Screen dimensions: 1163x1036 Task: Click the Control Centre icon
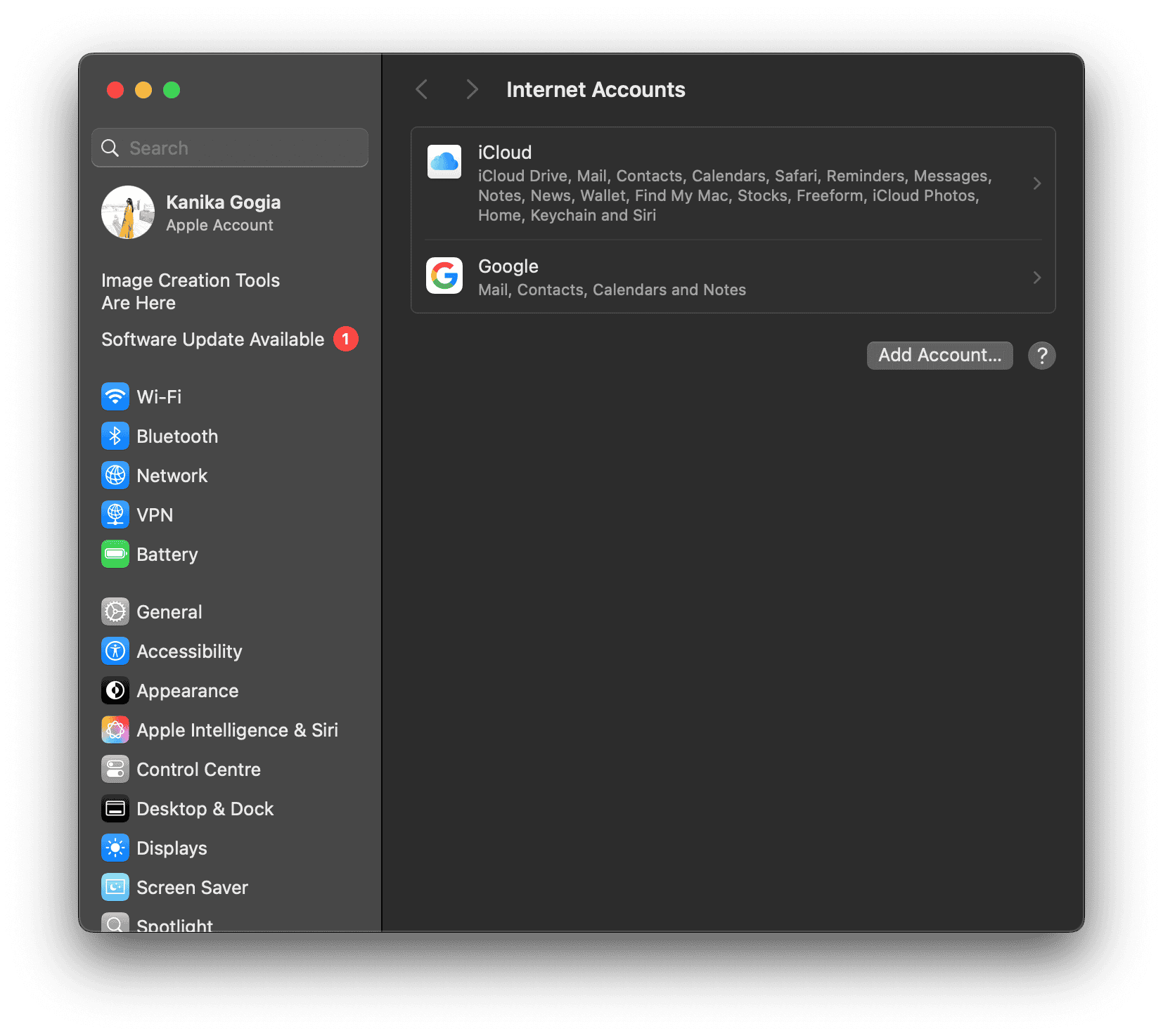[115, 769]
